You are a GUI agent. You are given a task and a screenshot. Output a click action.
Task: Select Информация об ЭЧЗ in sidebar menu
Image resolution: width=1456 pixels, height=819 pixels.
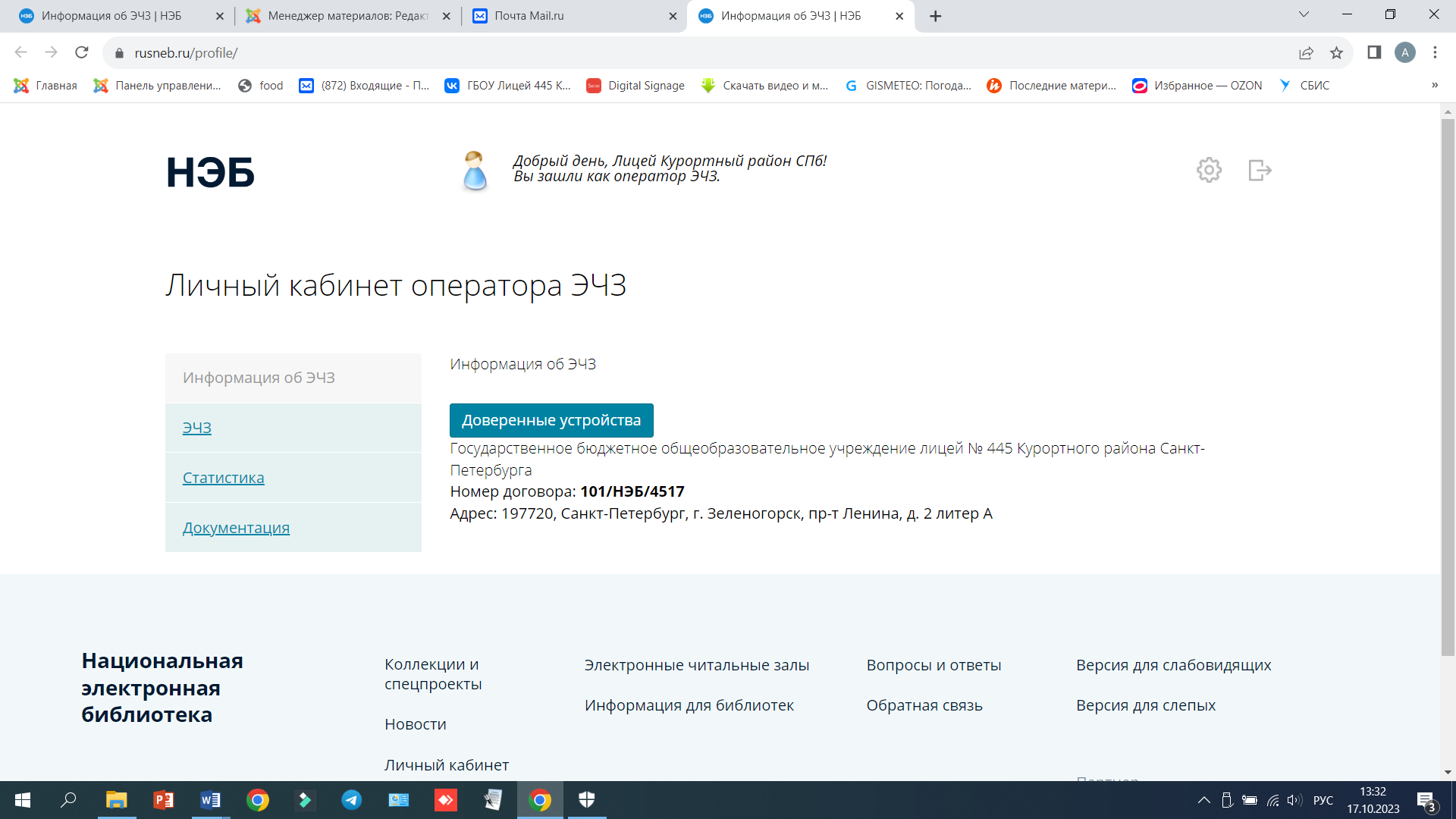point(293,378)
